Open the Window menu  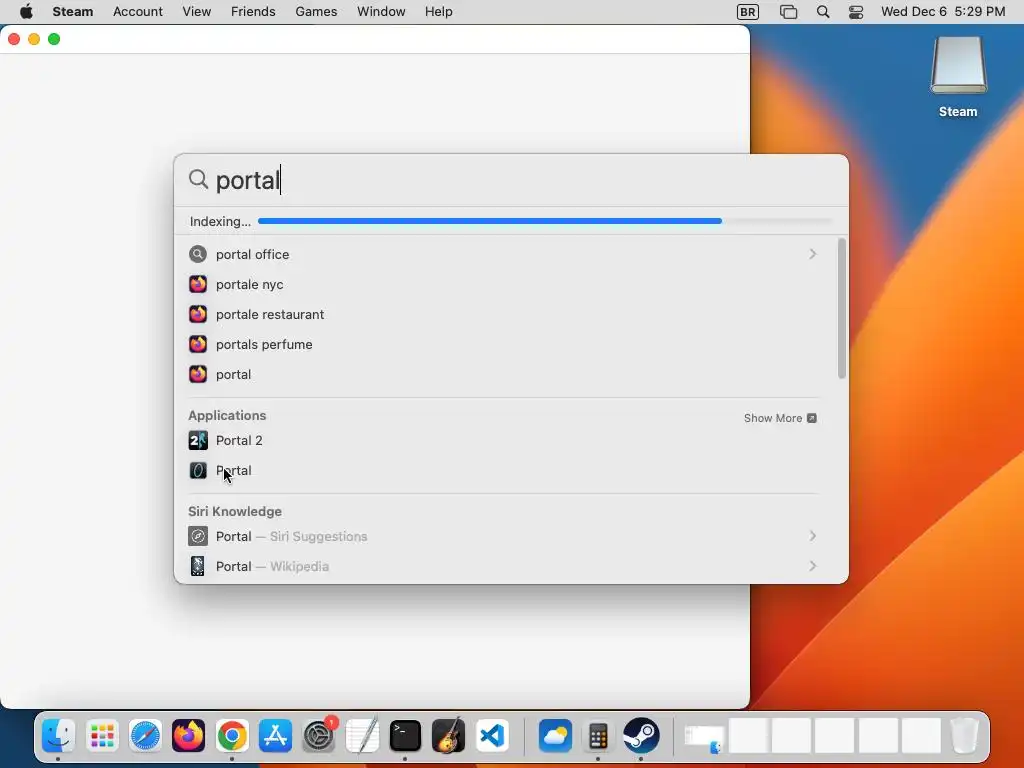(381, 12)
